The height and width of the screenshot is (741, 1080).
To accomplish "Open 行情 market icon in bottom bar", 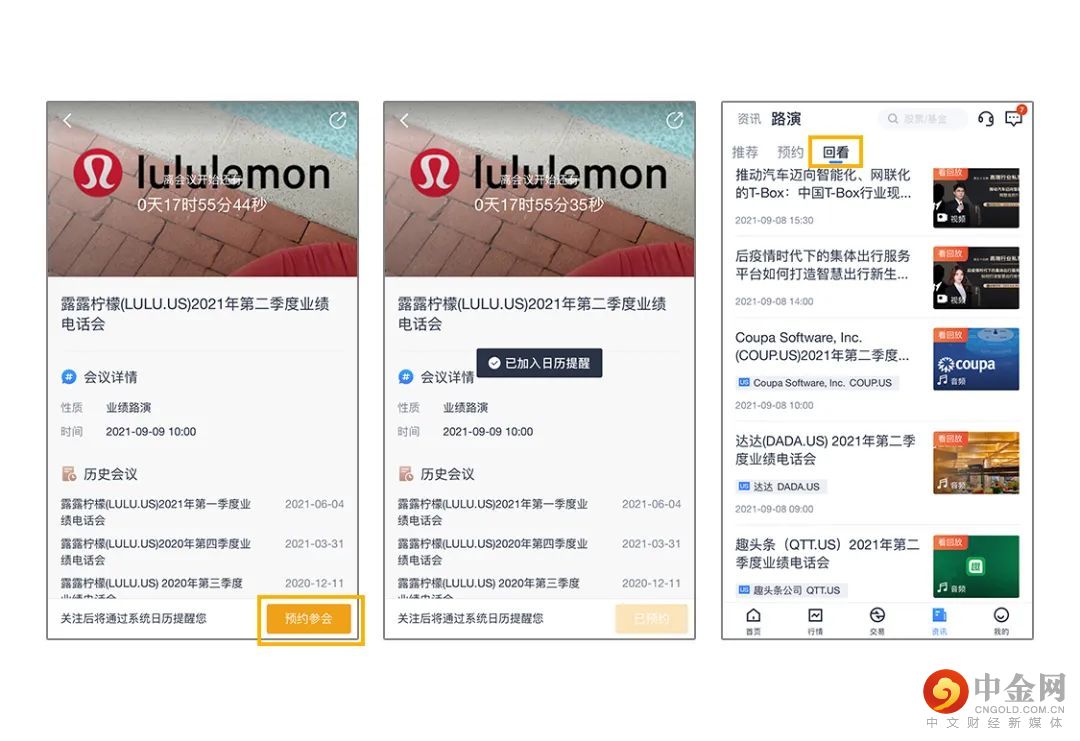I will click(815, 620).
